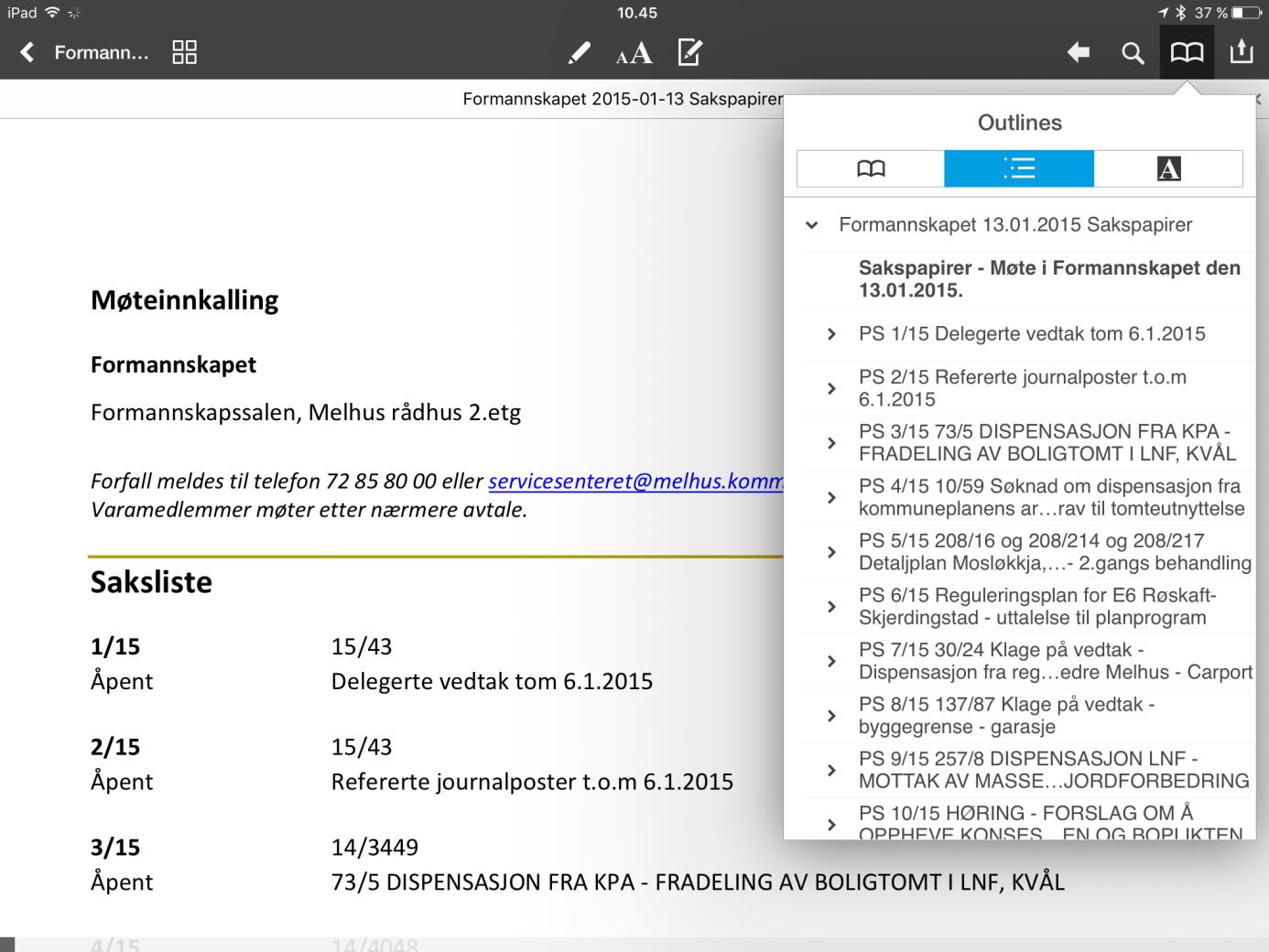Tap the document title Formannskapet 2015-01-13
Viewport: 1269px width, 952px height.
click(623, 99)
